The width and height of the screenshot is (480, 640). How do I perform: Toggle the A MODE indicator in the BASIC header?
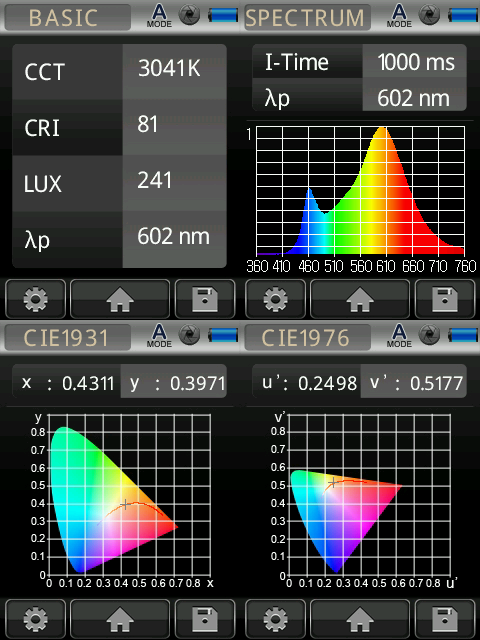point(159,16)
